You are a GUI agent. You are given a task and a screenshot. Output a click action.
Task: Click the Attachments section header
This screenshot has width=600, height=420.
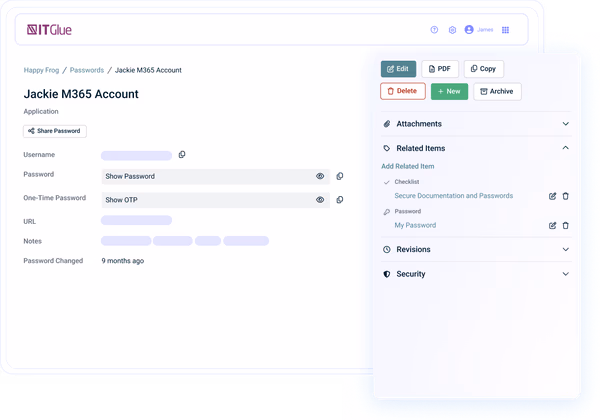pyautogui.click(x=476, y=124)
